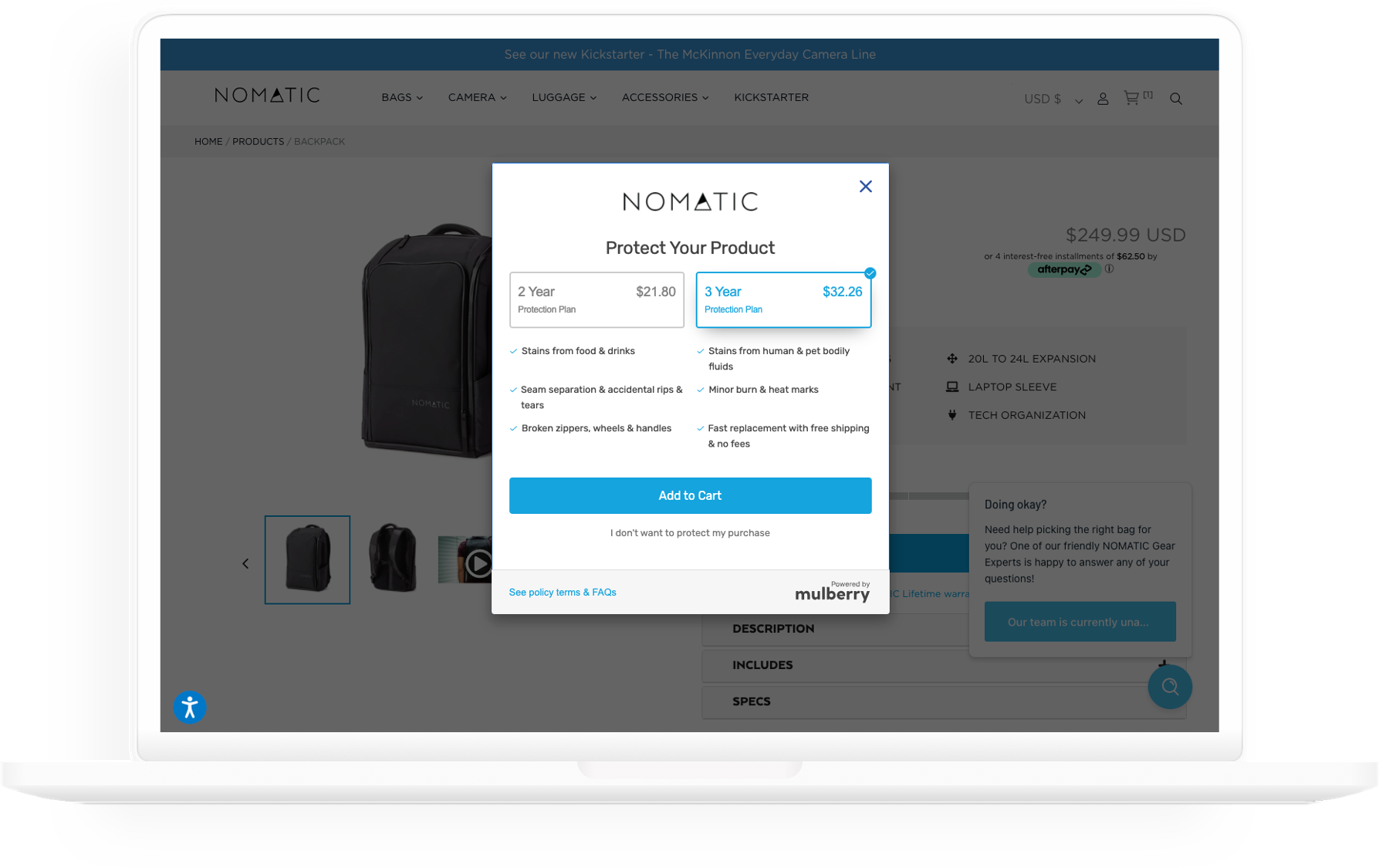Open site search magnifier icon
Viewport: 1379px width, 868px height.
(1175, 99)
